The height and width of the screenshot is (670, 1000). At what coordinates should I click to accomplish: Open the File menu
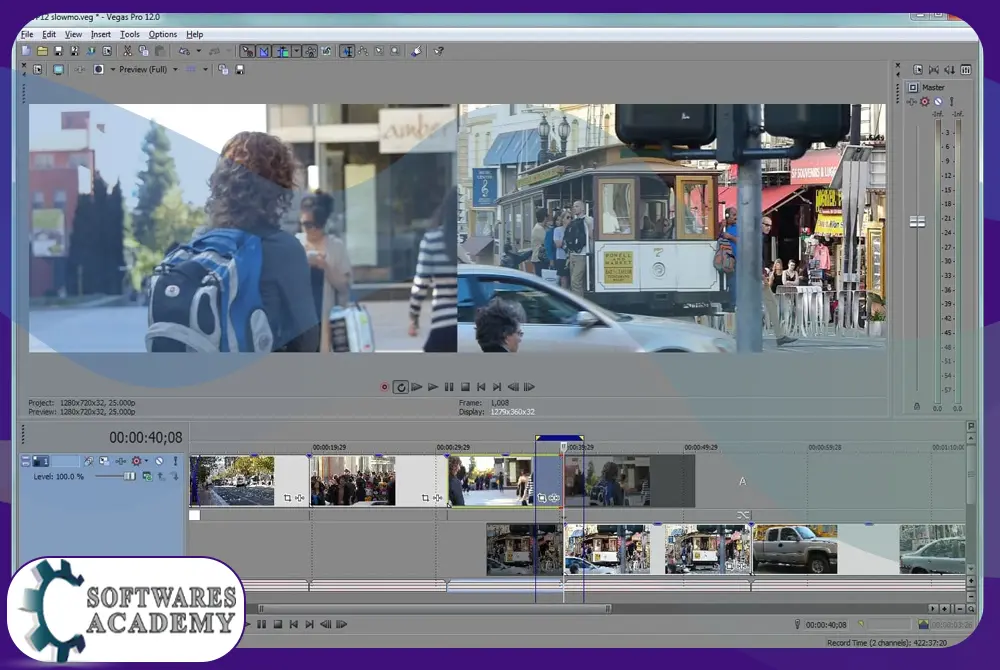(x=27, y=34)
